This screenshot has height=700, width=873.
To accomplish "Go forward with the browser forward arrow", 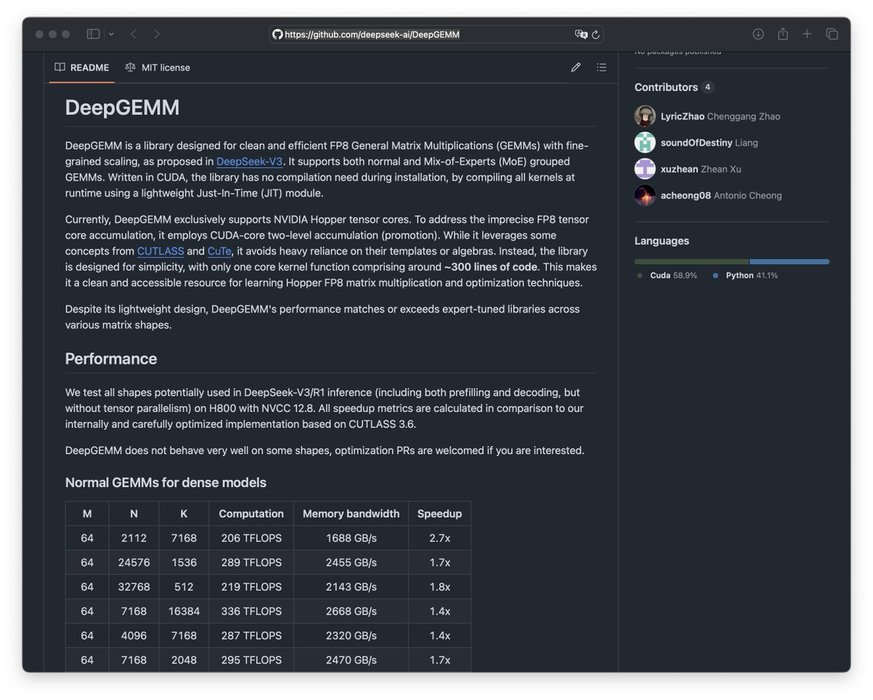I will click(156, 34).
